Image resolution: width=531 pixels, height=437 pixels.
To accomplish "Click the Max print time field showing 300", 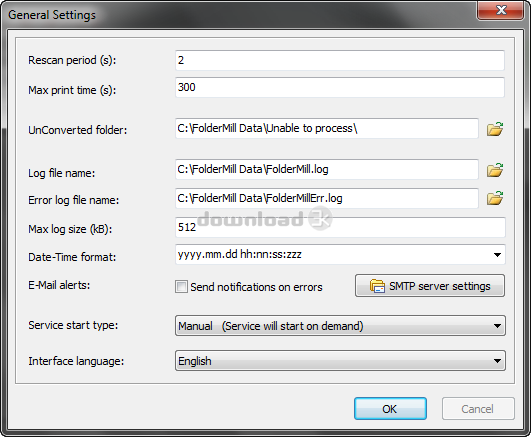I will point(340,87).
